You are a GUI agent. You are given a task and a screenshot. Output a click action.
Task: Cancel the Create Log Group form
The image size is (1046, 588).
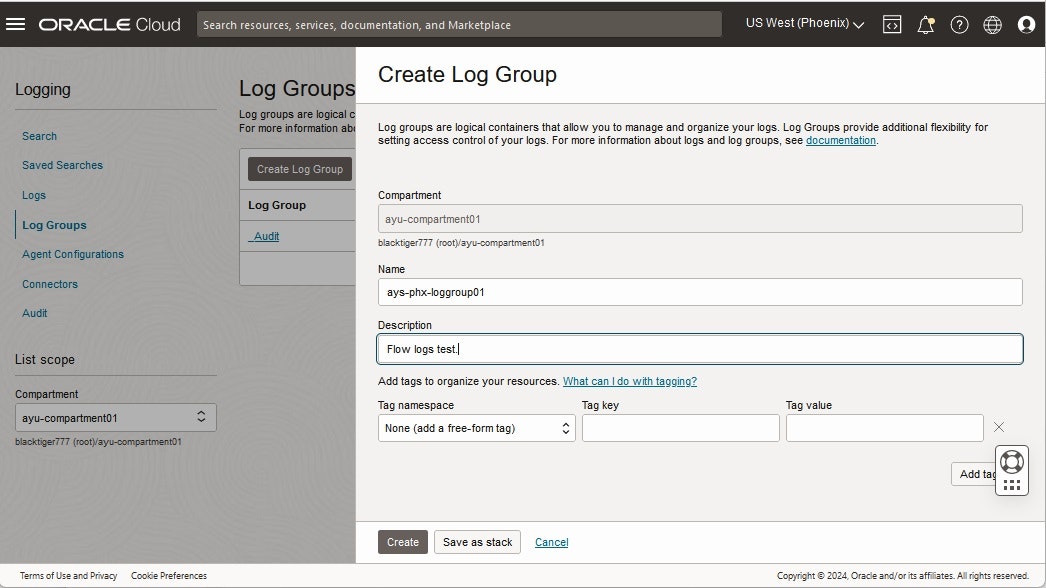pyautogui.click(x=552, y=542)
